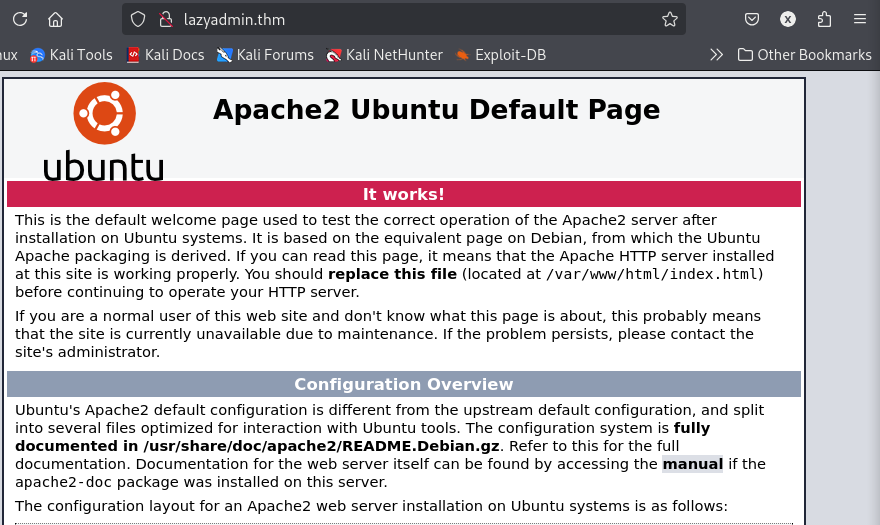Screen dimensions: 880x525
Task: Open the round X extension icon
Action: click(787, 20)
